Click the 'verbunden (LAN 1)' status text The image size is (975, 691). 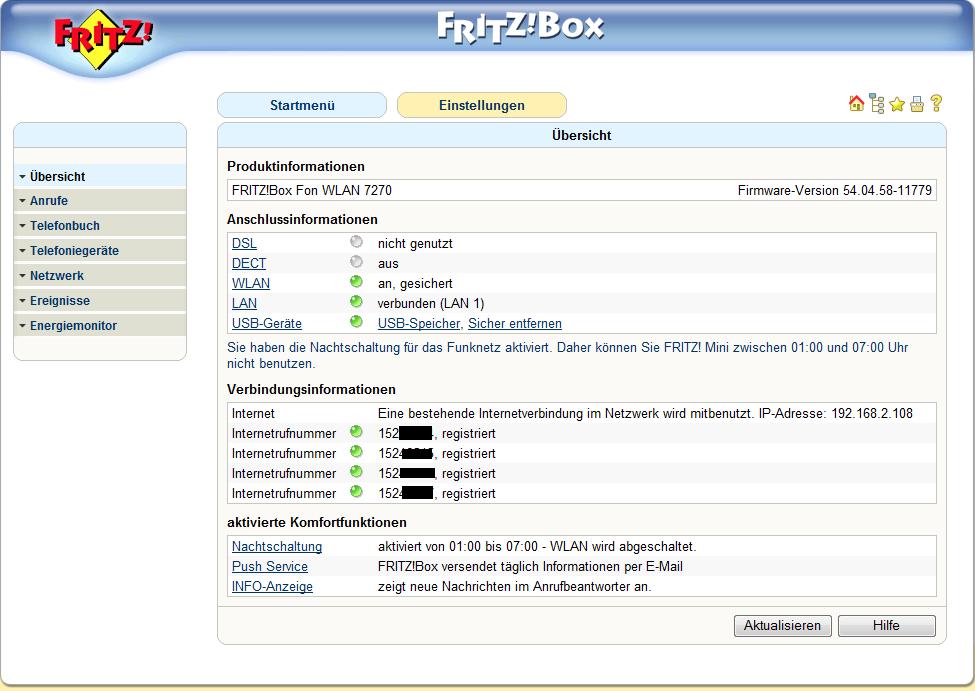click(x=431, y=304)
